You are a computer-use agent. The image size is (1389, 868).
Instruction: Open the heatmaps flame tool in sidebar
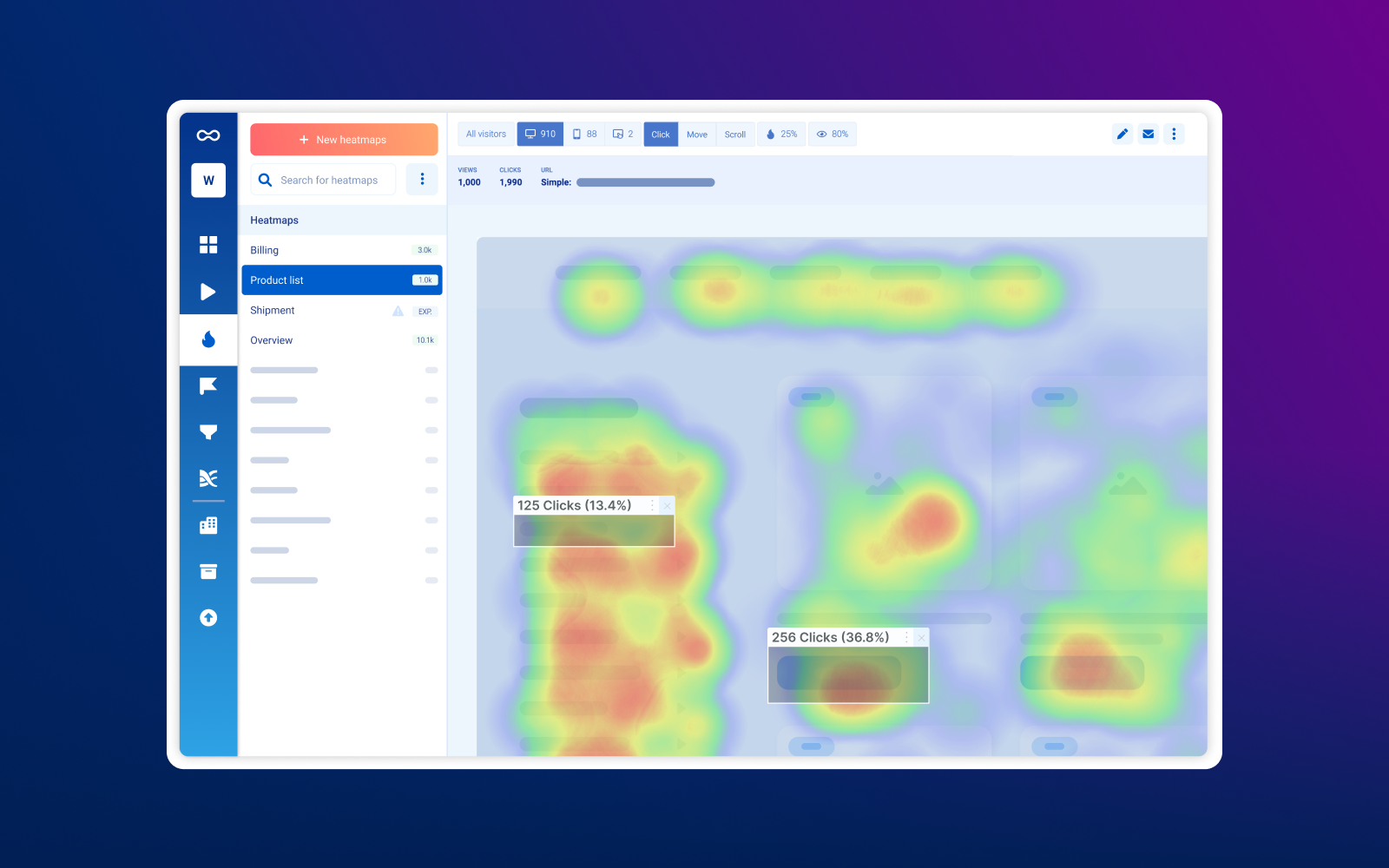(208, 339)
